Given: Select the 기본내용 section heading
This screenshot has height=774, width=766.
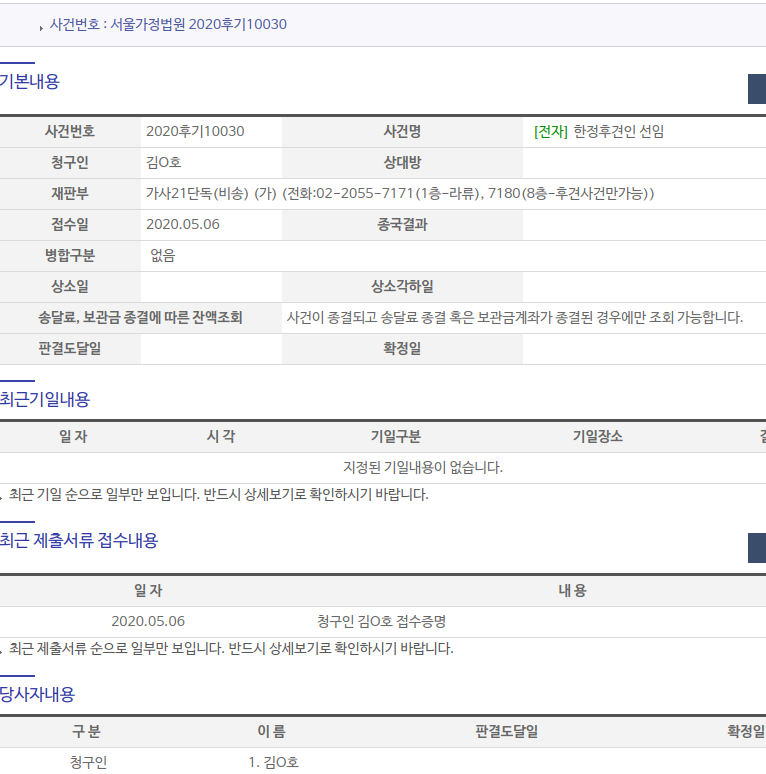Looking at the screenshot, I should pyautogui.click(x=30, y=82).
